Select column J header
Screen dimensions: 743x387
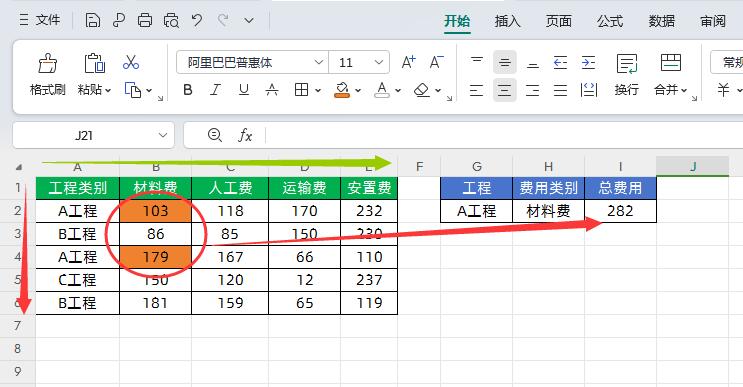click(x=693, y=167)
